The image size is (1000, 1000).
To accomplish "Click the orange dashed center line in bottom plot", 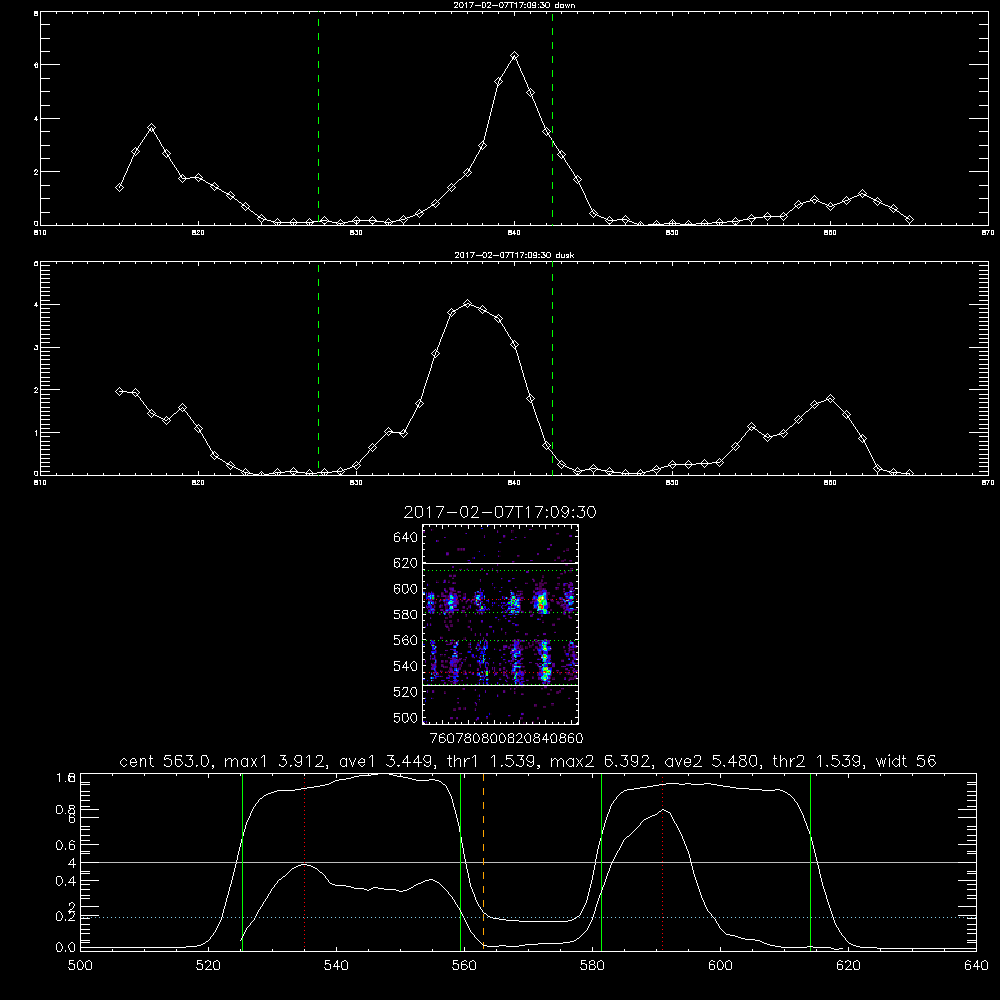I will pyautogui.click(x=483, y=861).
